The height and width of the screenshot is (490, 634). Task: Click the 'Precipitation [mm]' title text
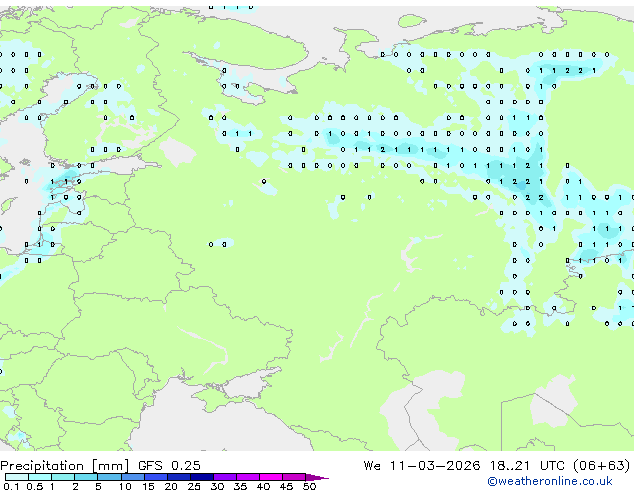(x=65, y=466)
